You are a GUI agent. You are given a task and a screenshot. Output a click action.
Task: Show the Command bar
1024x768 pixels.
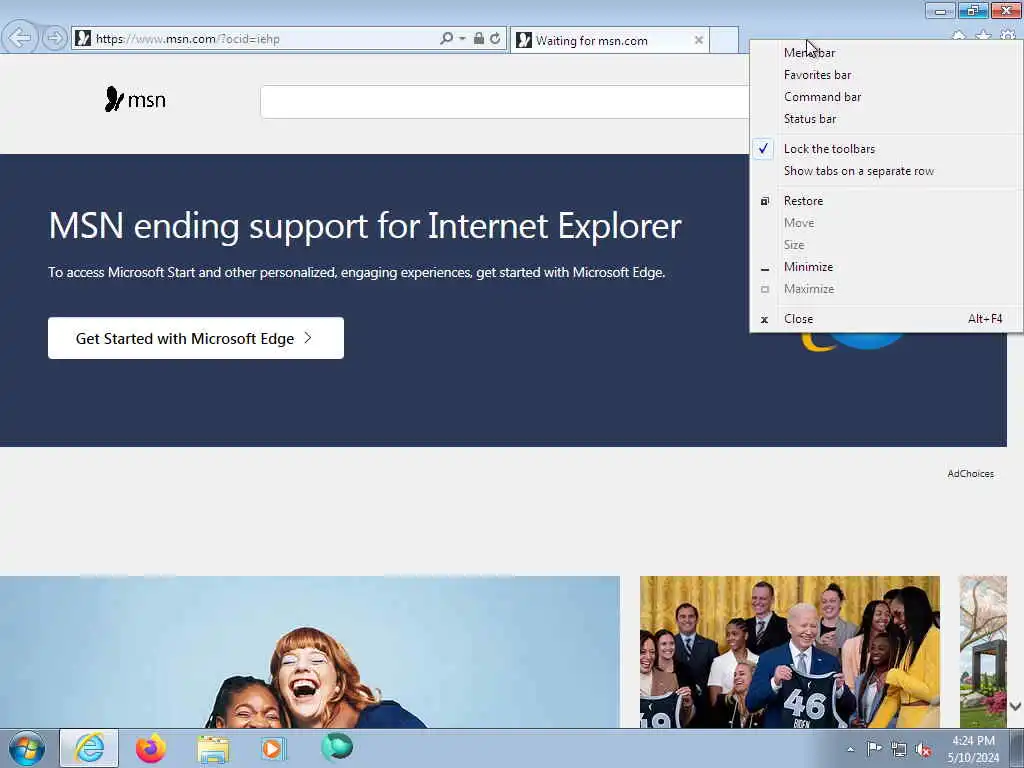[886, 97]
